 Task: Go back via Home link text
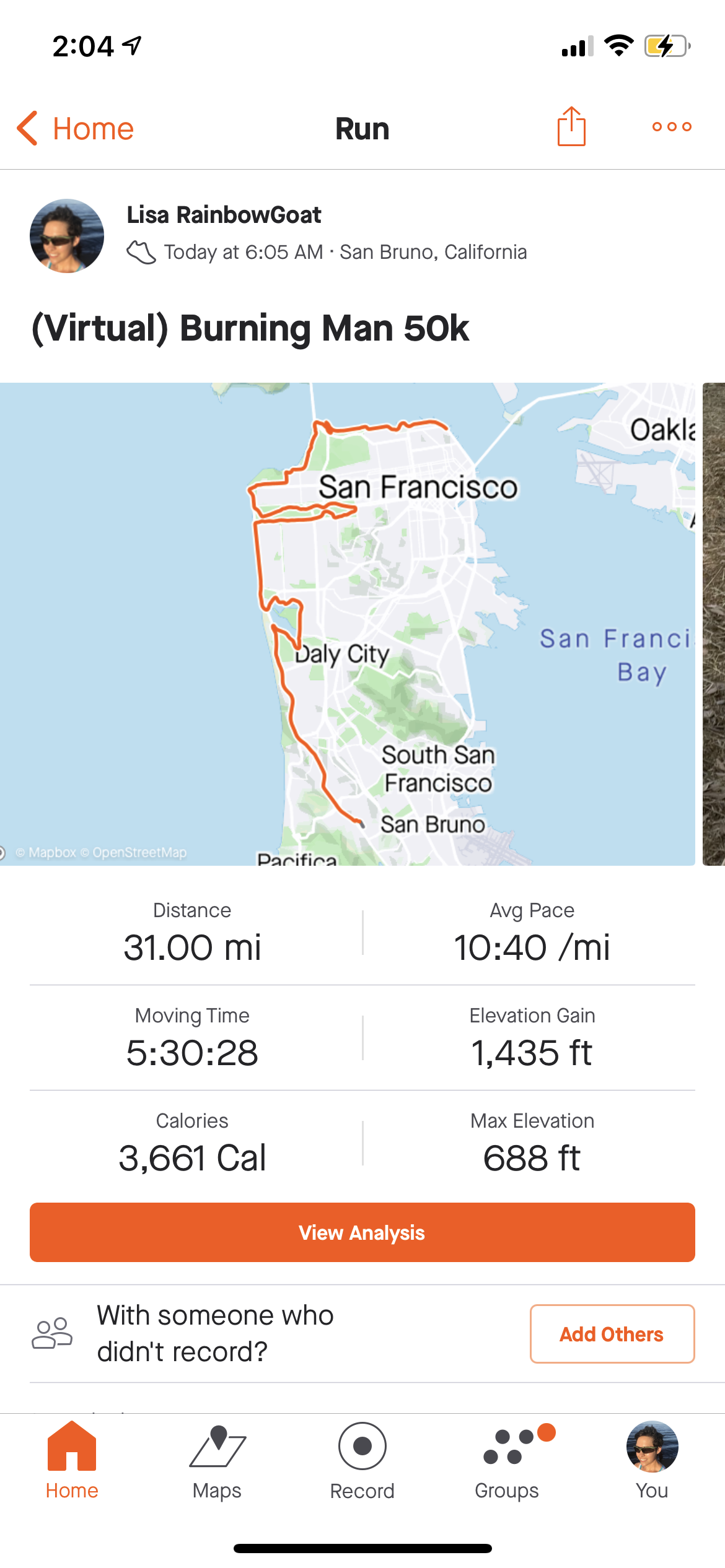(x=93, y=129)
